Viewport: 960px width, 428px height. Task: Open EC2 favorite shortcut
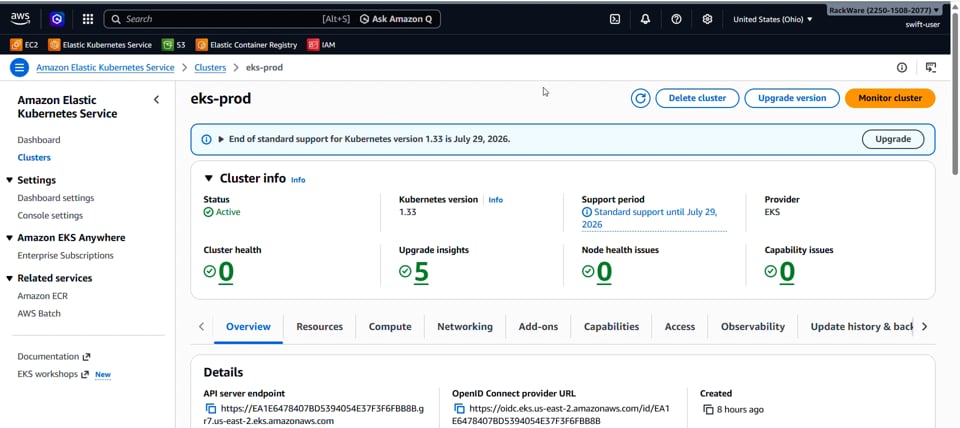pyautogui.click(x=24, y=45)
